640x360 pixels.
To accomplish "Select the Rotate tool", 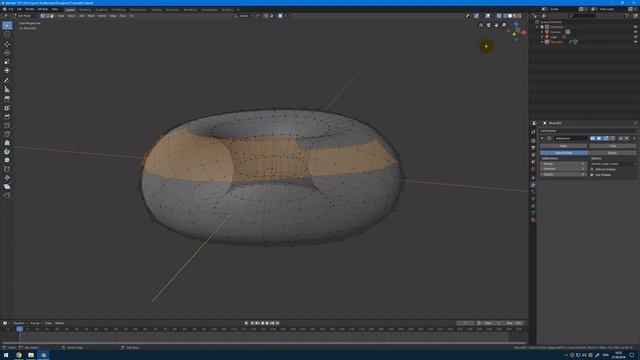I will [x=7, y=53].
